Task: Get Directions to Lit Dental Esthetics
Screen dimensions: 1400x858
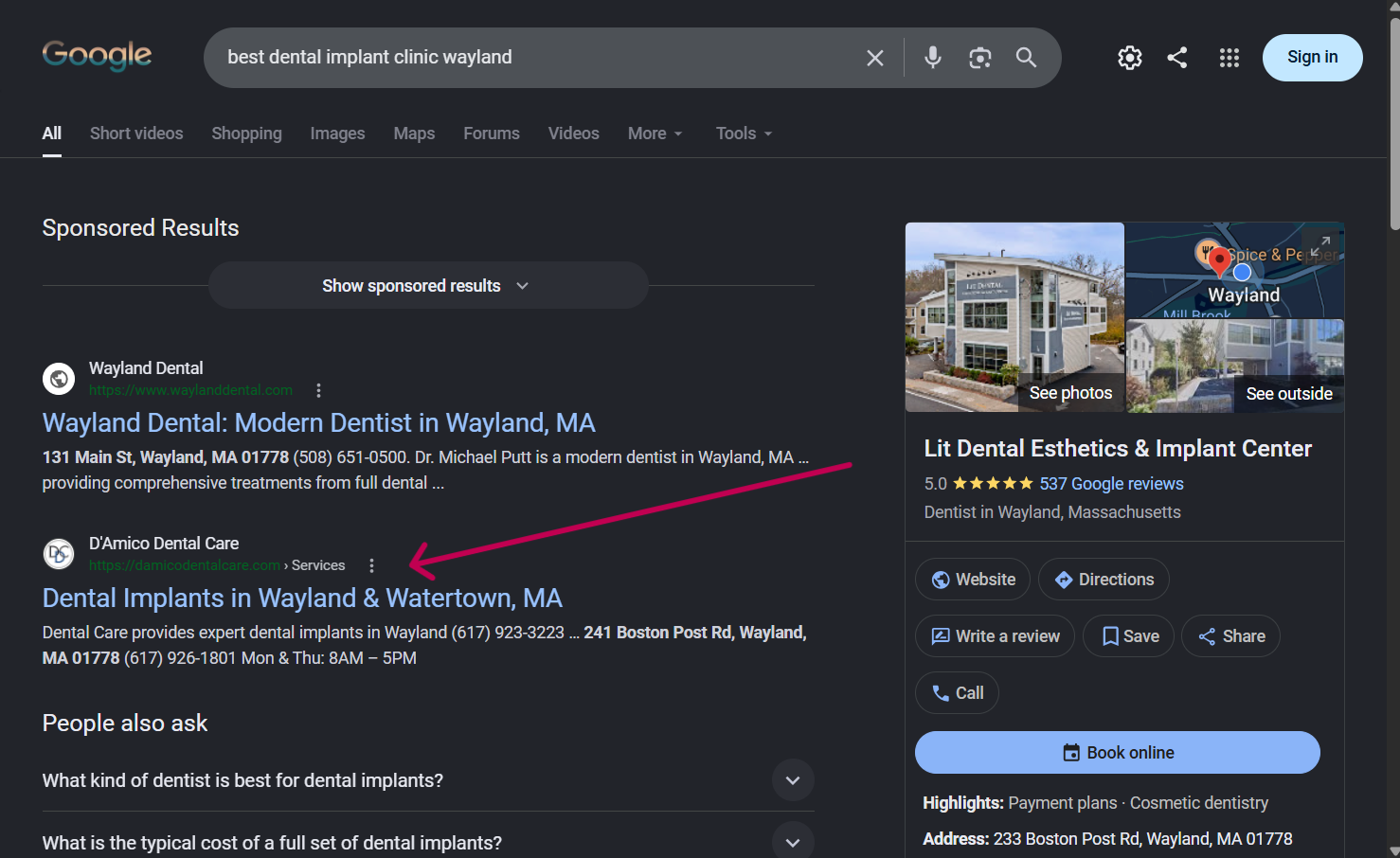Action: coord(1104,580)
